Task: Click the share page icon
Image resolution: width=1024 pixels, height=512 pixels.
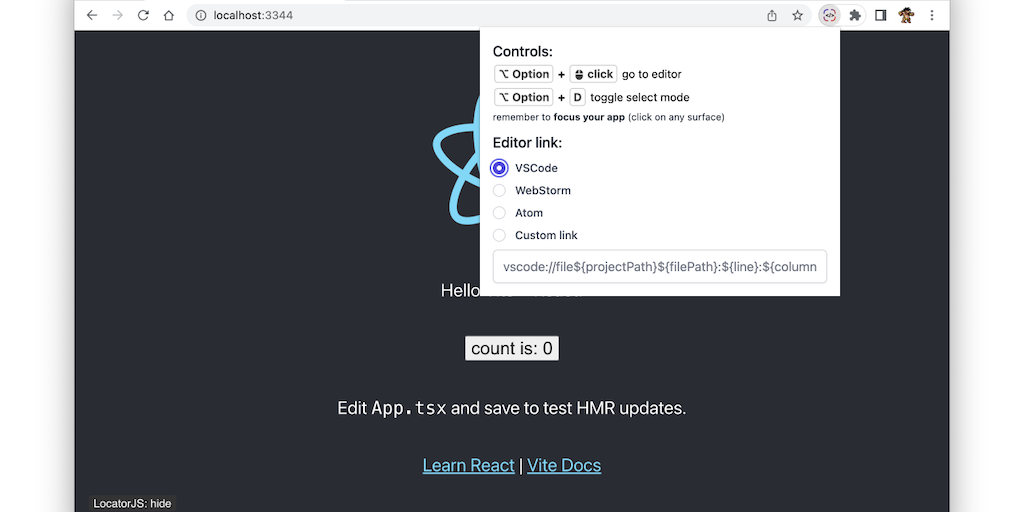Action: [772, 15]
